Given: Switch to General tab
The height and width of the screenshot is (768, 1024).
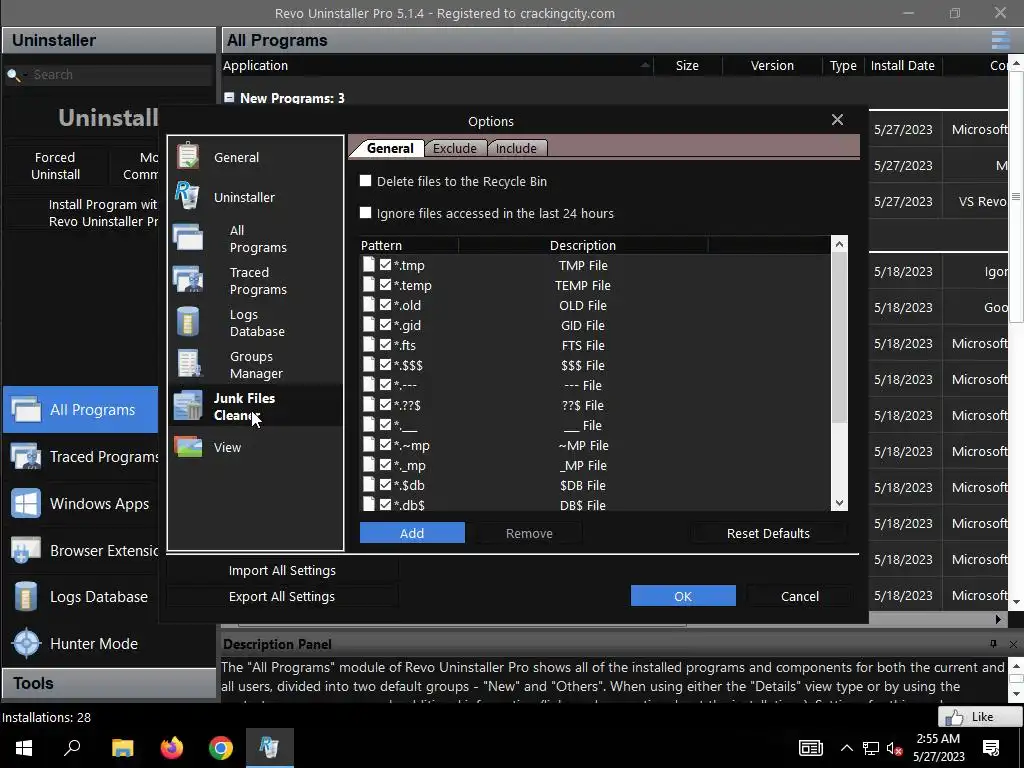Looking at the screenshot, I should [x=390, y=148].
